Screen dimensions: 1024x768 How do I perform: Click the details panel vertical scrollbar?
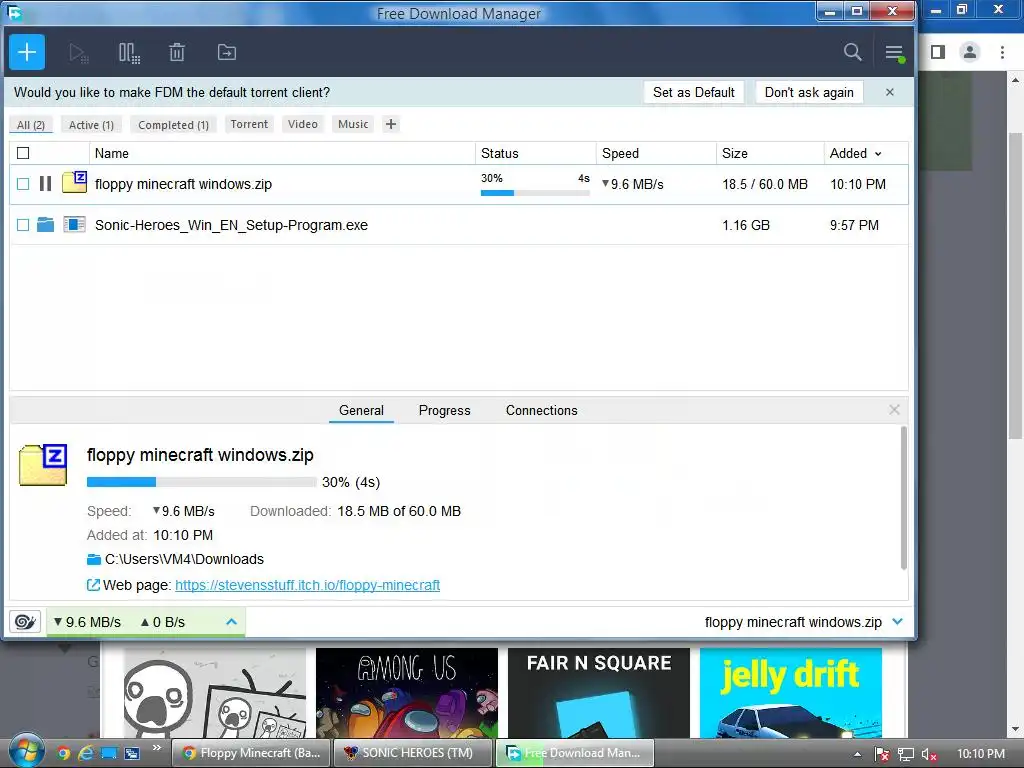click(904, 498)
